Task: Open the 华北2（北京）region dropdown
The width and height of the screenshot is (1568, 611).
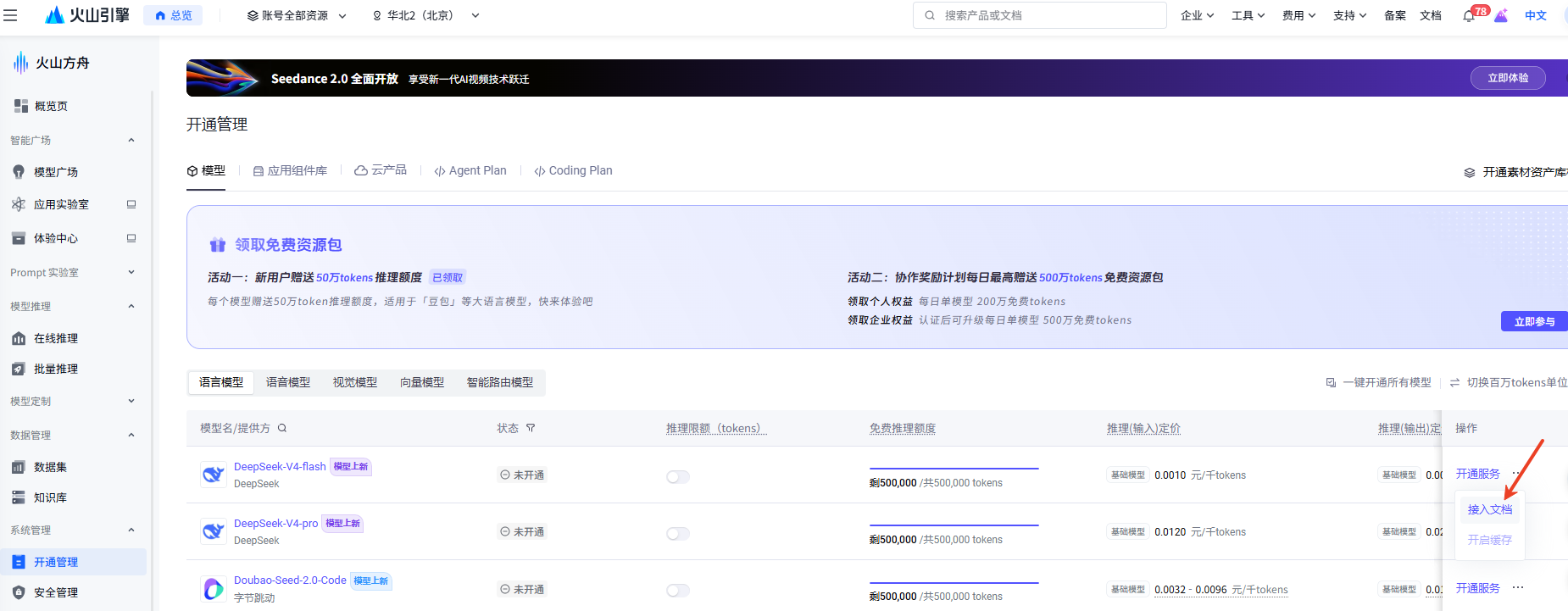Action: pyautogui.click(x=426, y=15)
